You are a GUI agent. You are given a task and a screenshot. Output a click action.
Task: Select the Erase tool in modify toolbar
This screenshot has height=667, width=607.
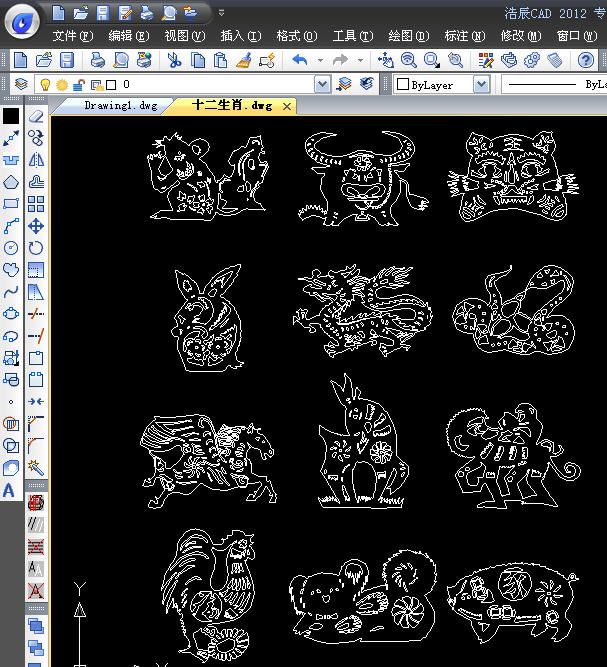tap(36, 116)
